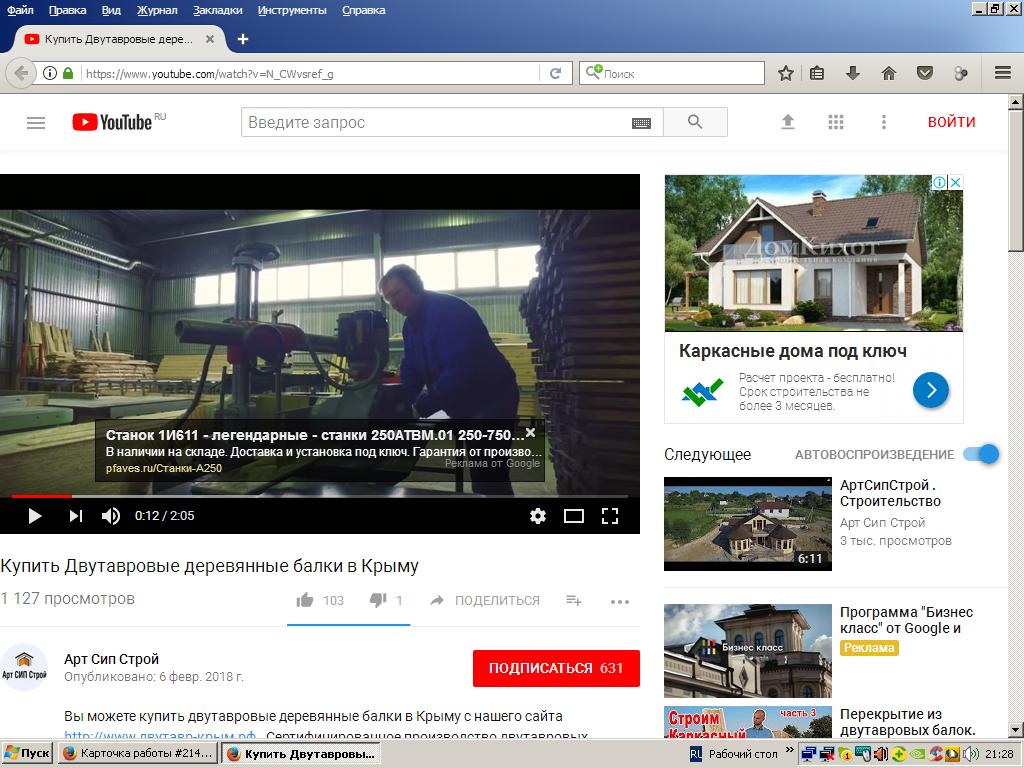The height and width of the screenshot is (768, 1024).
Task: Close the Каркасные дома sidebar ad
Action: pos(955,182)
